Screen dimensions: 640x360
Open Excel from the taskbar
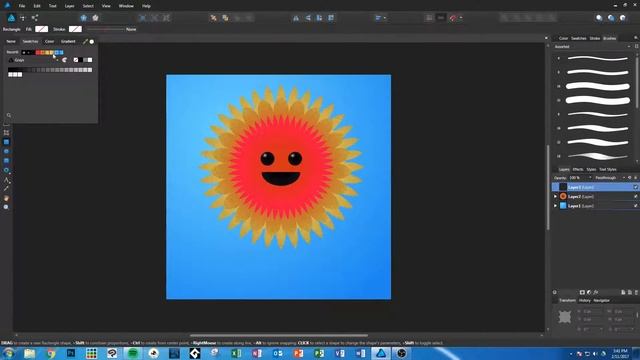236,353
